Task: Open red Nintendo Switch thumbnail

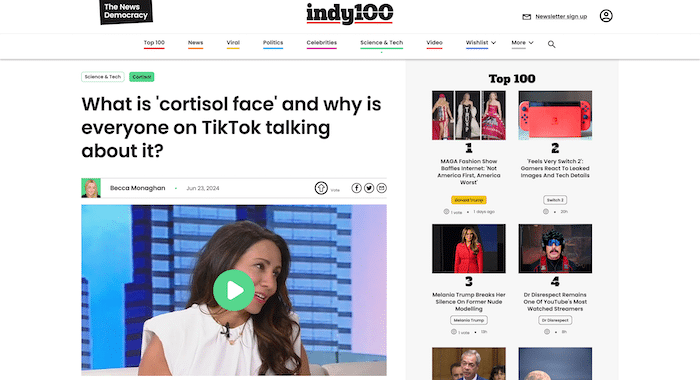Action: 555,115
